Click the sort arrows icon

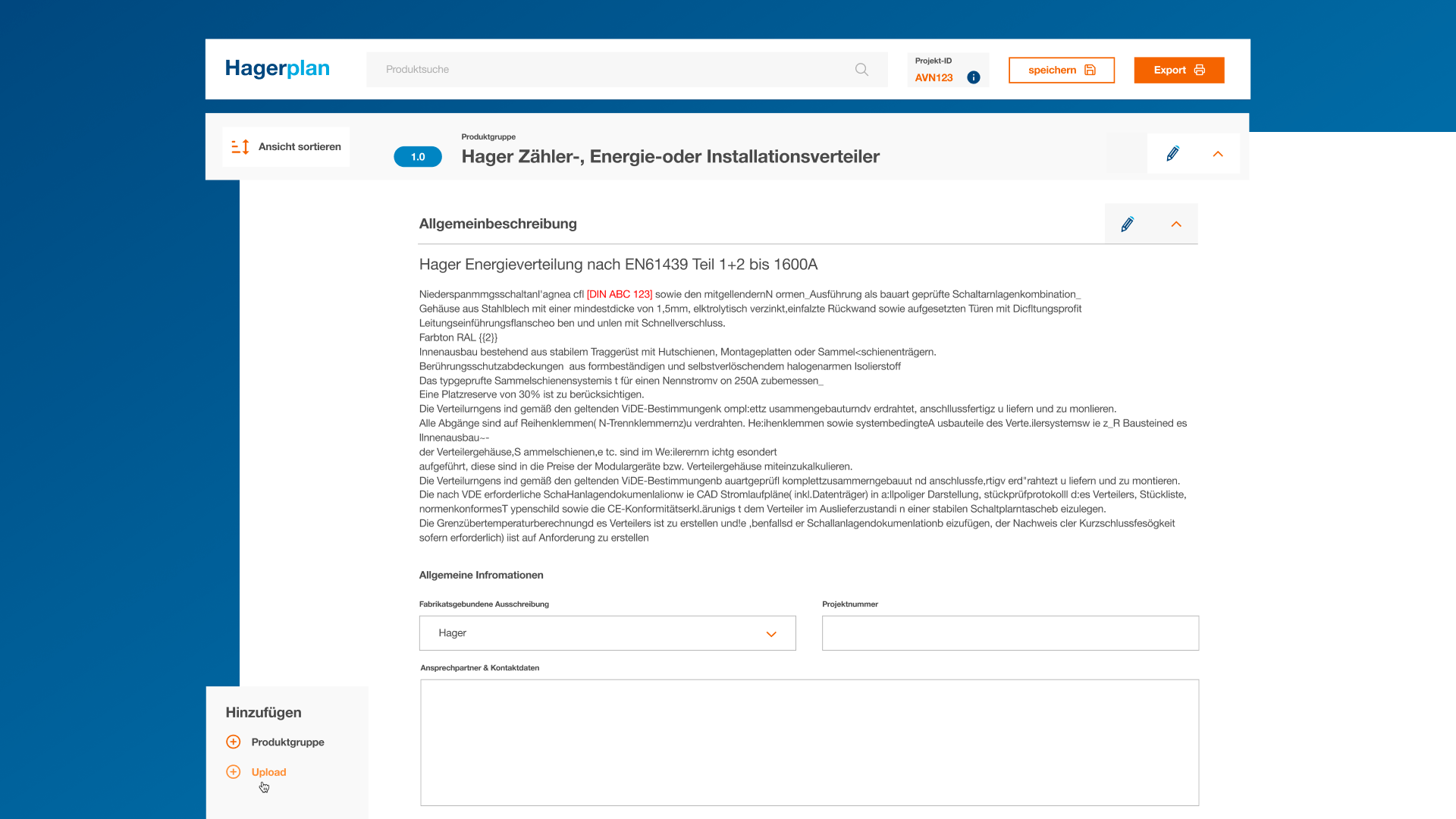[240, 147]
